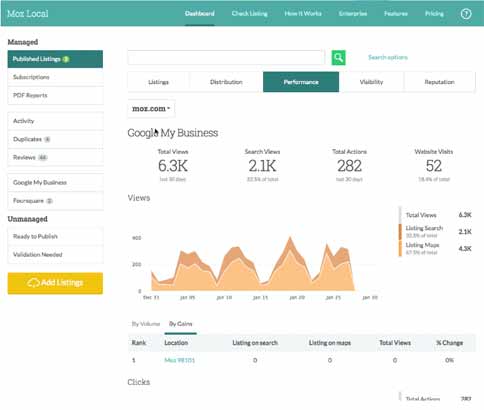484x410 pixels.
Task: Open Validation Needed list
Action: pyautogui.click(x=55, y=255)
